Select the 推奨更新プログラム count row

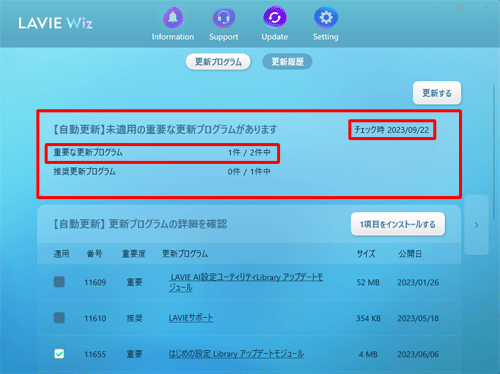(x=162, y=172)
